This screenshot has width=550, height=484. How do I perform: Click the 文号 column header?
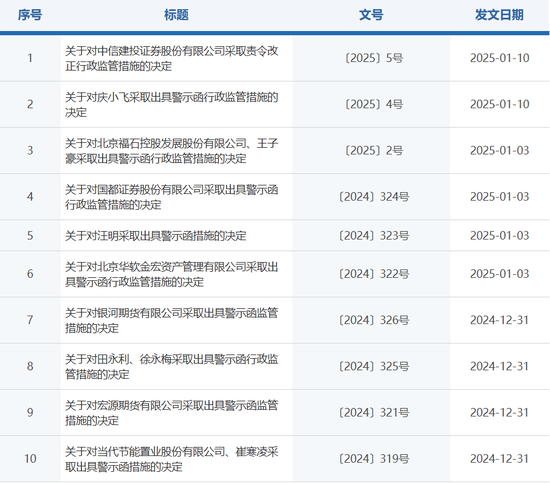click(x=371, y=15)
